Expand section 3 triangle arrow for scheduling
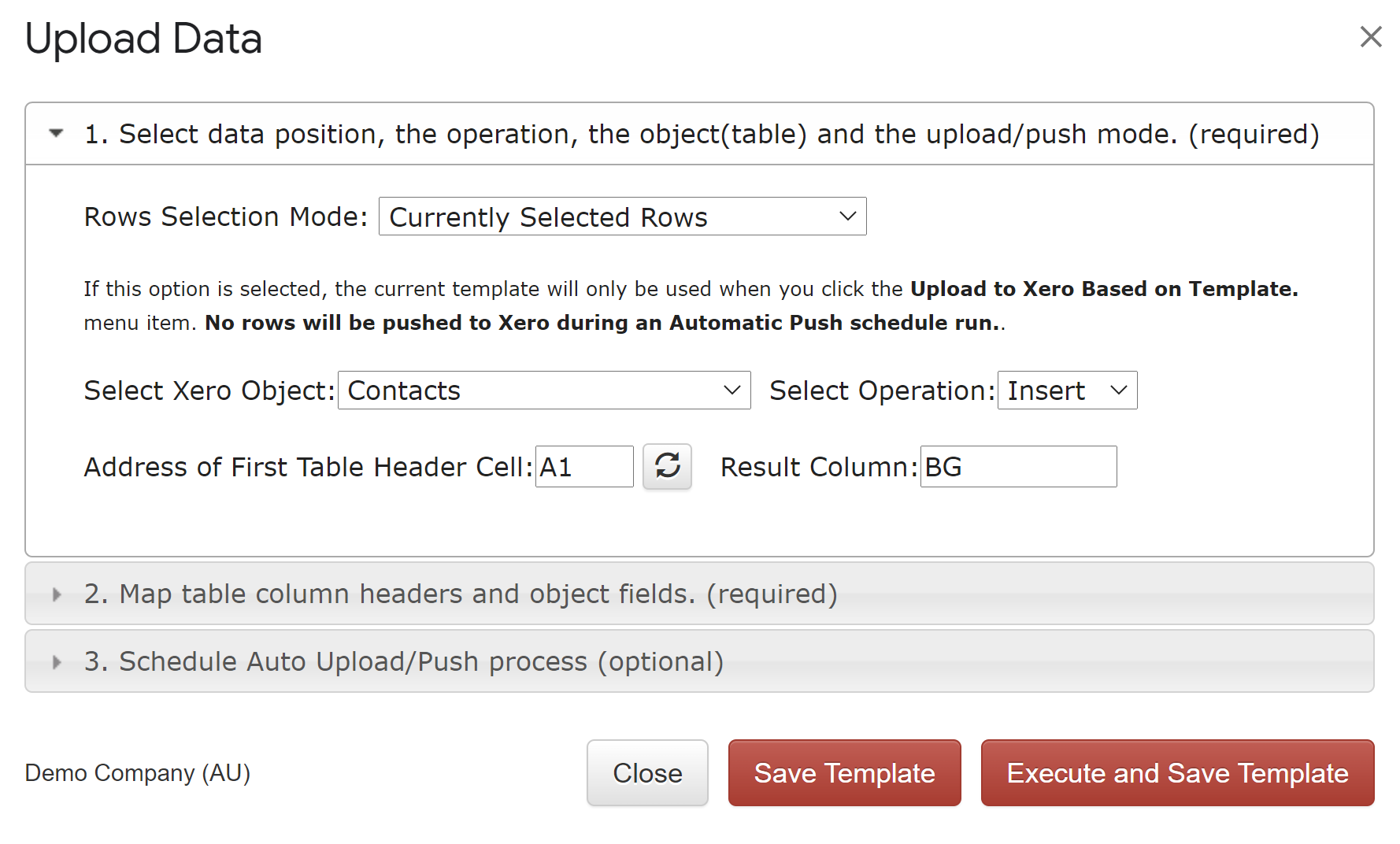 coord(57,662)
